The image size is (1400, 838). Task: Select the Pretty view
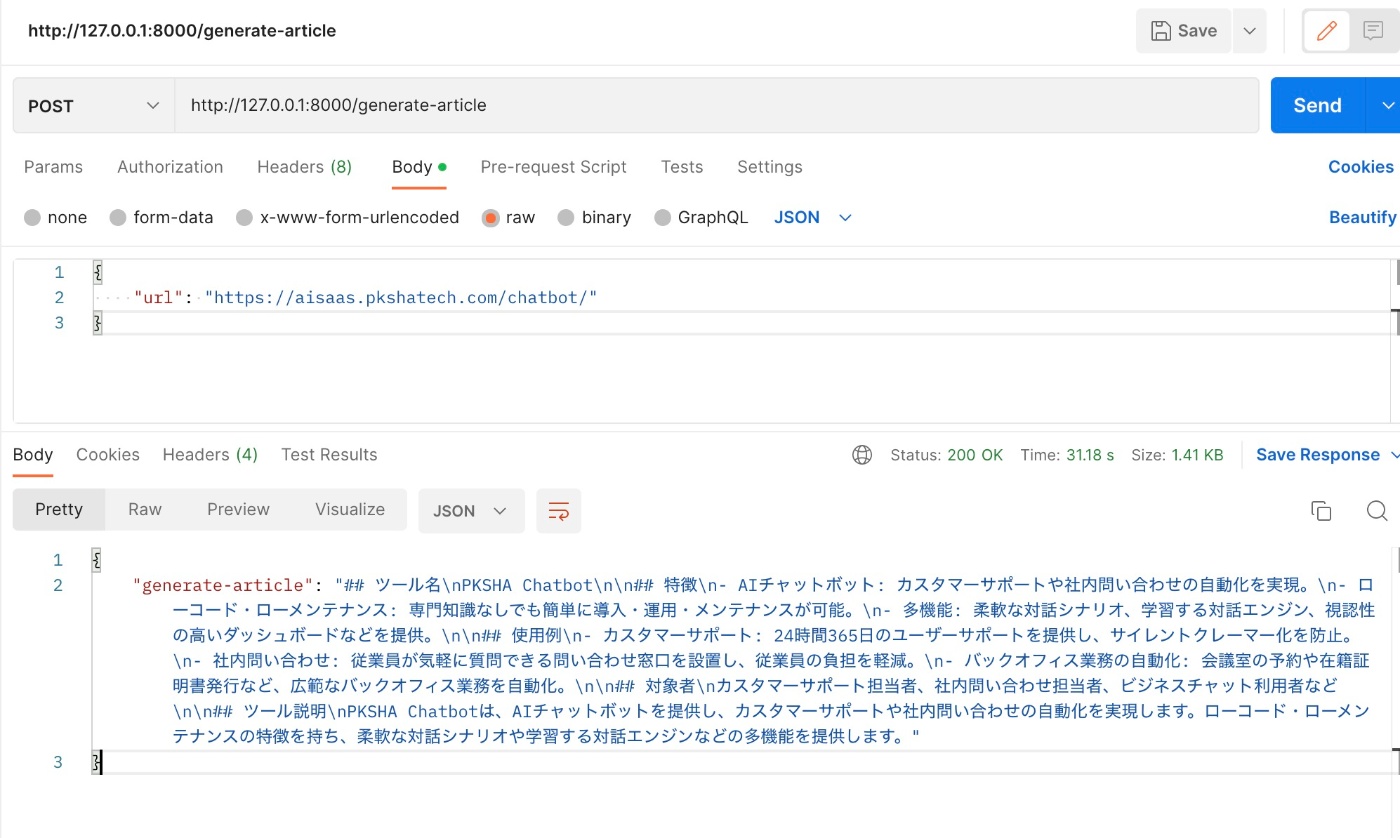point(59,509)
